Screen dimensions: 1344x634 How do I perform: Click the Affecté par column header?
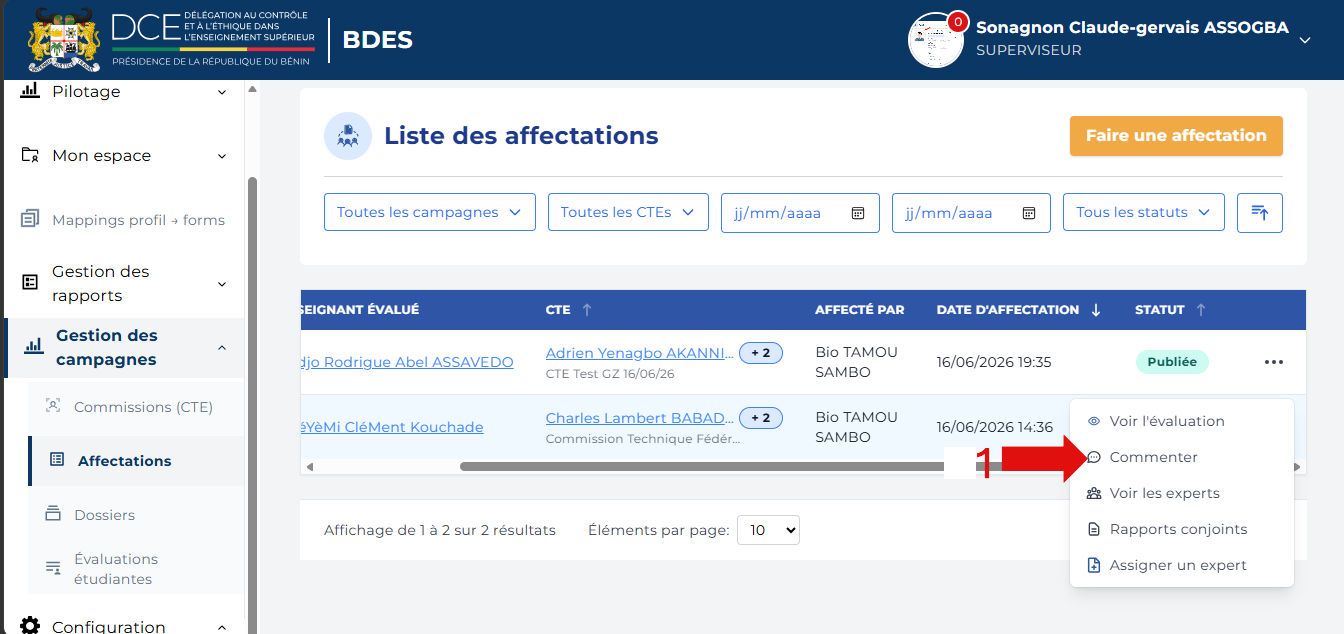(x=860, y=310)
